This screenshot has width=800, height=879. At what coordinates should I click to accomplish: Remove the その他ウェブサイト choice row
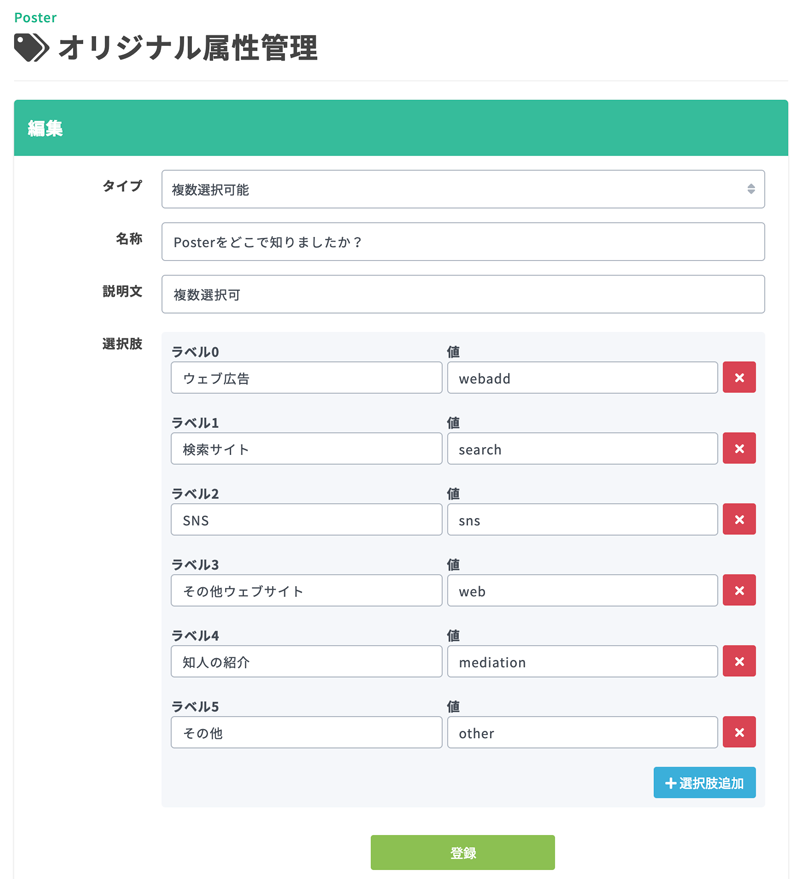point(739,590)
